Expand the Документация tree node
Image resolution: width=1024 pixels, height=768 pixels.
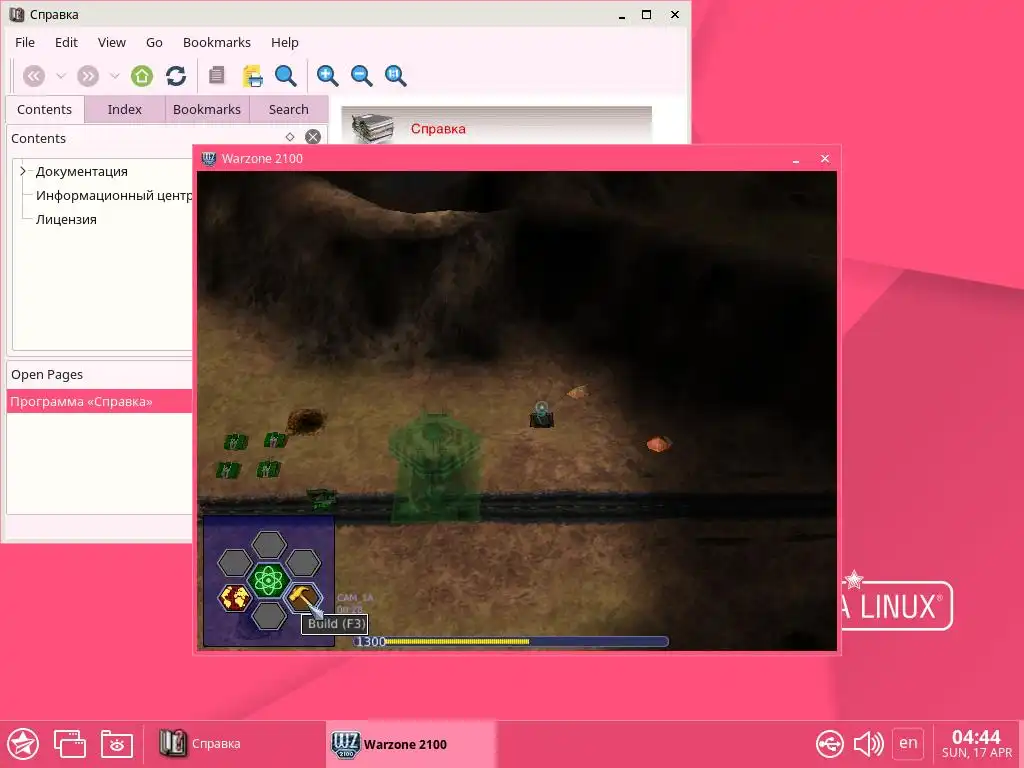point(23,171)
